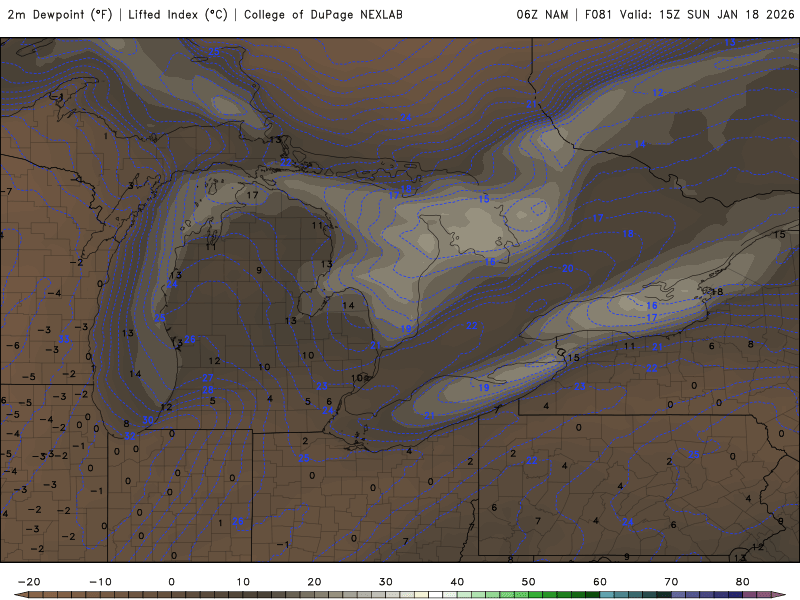Click the black "-7" dewpoint value
The height and width of the screenshot is (600, 800).
7,192
